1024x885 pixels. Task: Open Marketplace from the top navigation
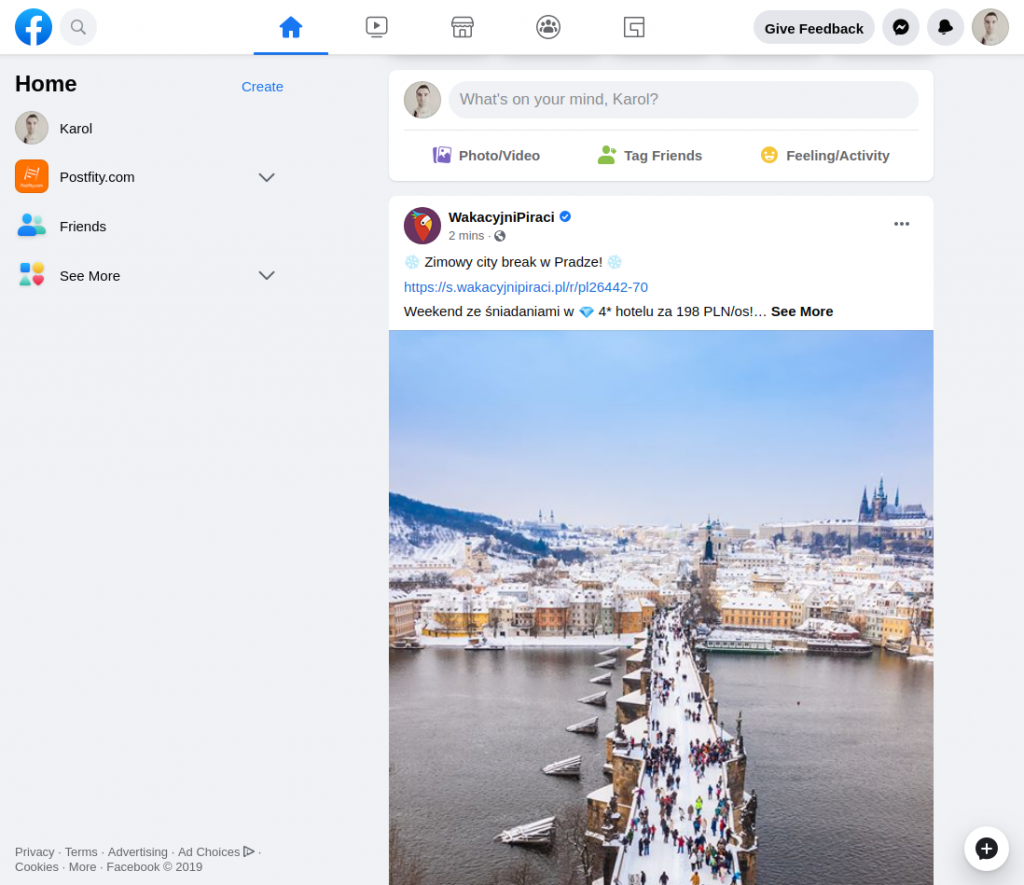[462, 27]
